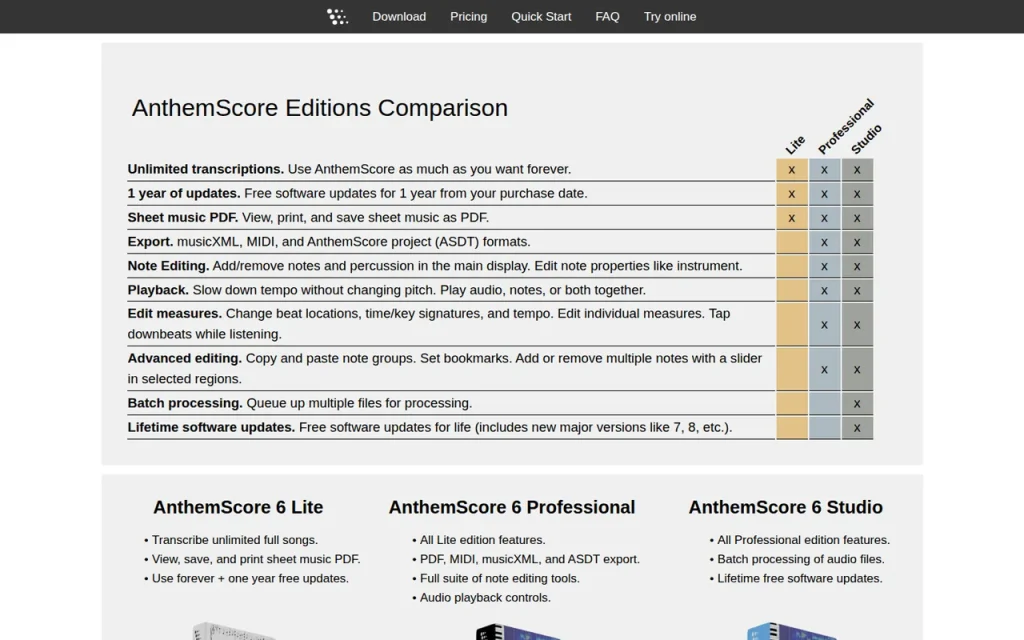Image resolution: width=1024 pixels, height=640 pixels.
Task: Click Studio cell X for Lifetime software updates
Action: (857, 428)
